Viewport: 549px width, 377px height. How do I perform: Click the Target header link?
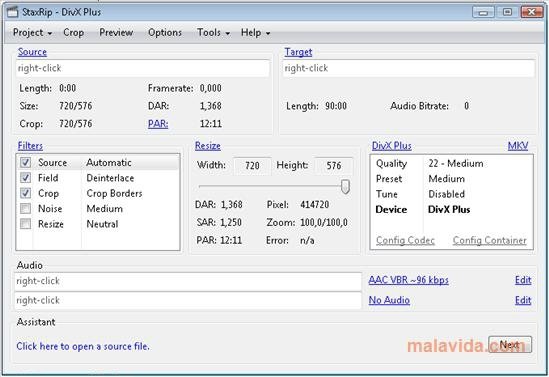click(x=298, y=52)
